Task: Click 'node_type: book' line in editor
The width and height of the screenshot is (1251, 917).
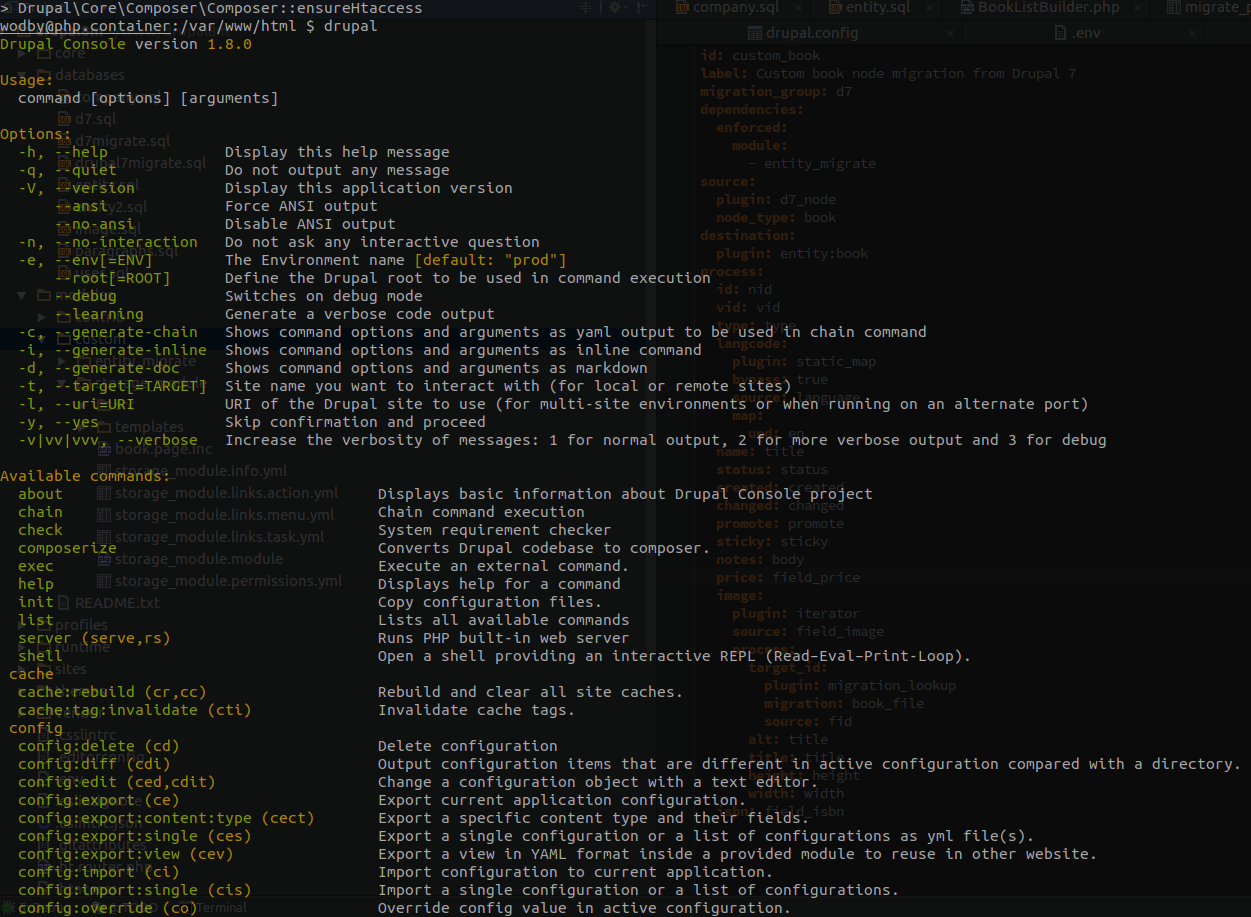Action: click(776, 217)
